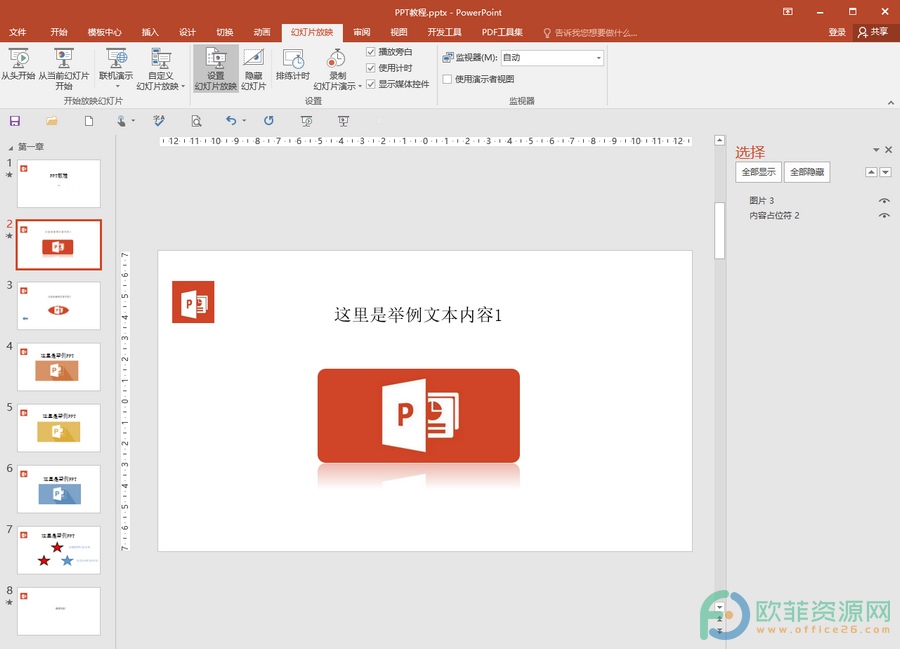
Task: Click the small PowerPoint logo image on the slide
Action: pos(193,302)
